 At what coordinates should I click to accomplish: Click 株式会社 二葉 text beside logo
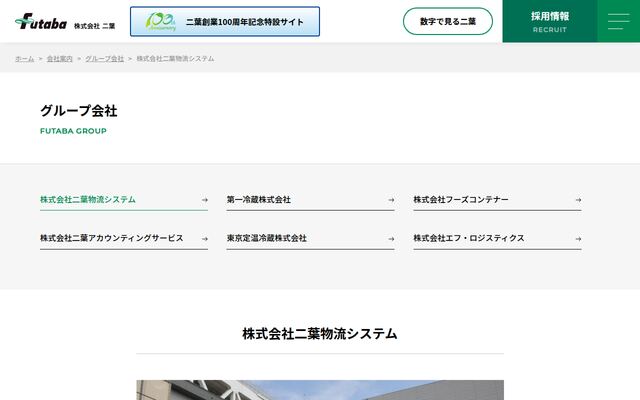(x=94, y=26)
